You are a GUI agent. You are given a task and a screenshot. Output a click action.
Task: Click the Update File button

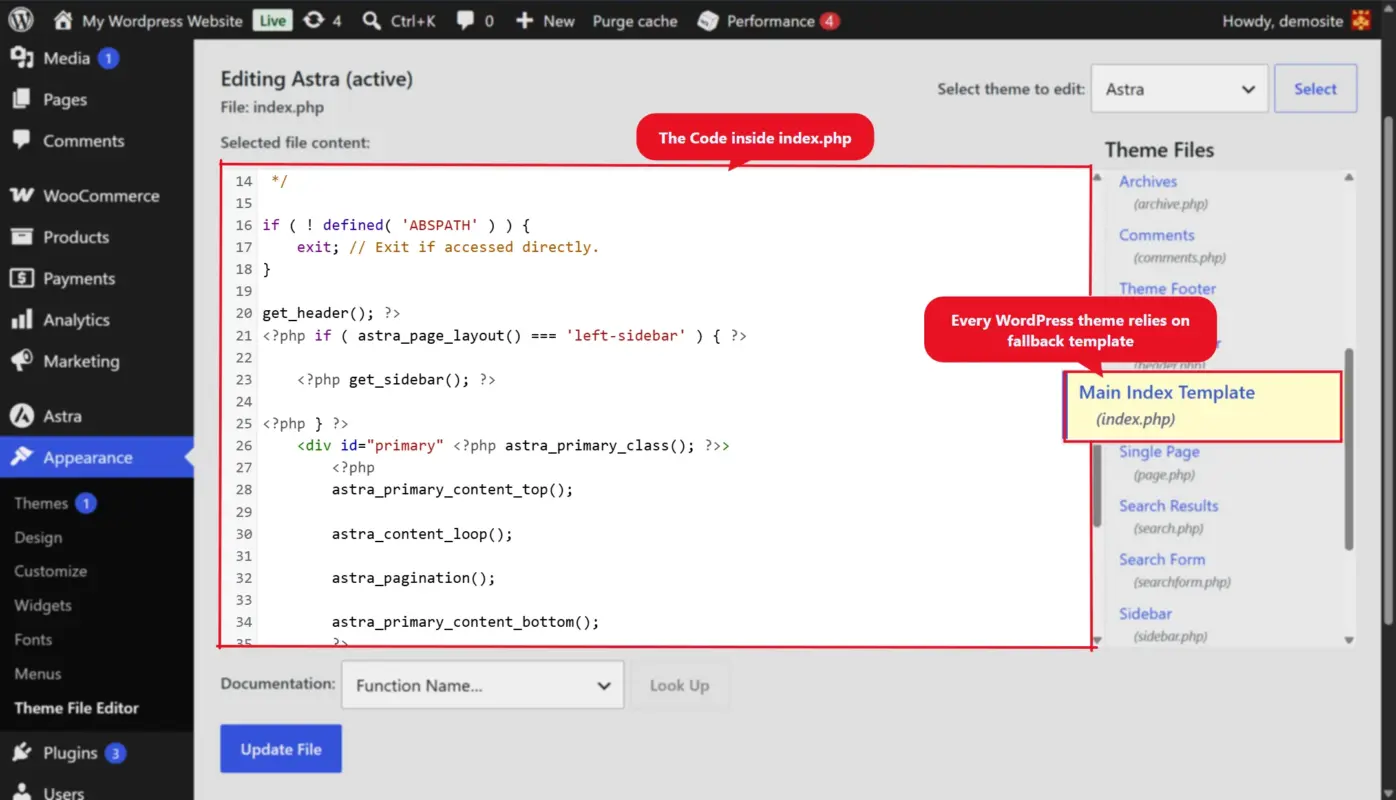281,749
